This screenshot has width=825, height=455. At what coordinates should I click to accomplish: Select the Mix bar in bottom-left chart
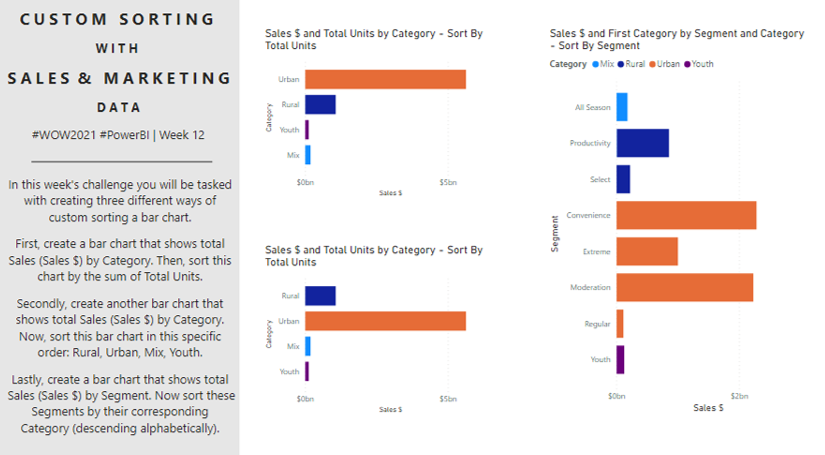[308, 346]
